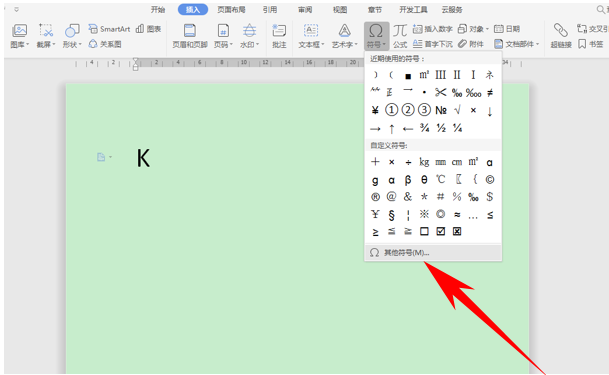The image size is (609, 375).
Task: Insert the № numero symbol
Action: click(x=440, y=110)
